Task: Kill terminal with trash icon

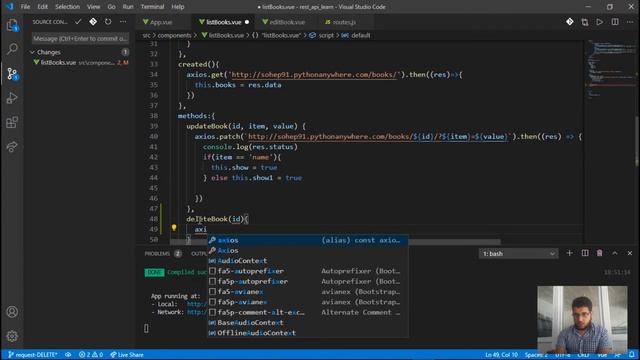Action: tap(600, 253)
